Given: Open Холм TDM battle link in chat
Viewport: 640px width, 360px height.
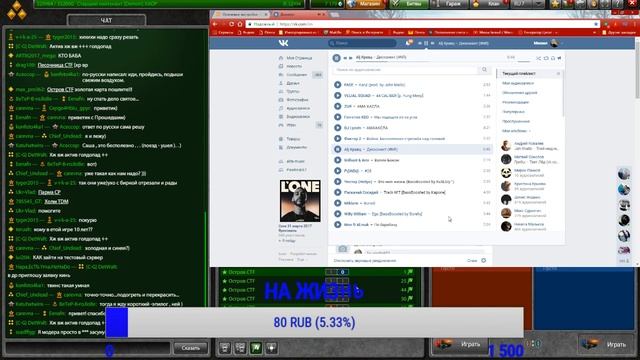Looking at the screenshot, I should (x=56, y=202).
